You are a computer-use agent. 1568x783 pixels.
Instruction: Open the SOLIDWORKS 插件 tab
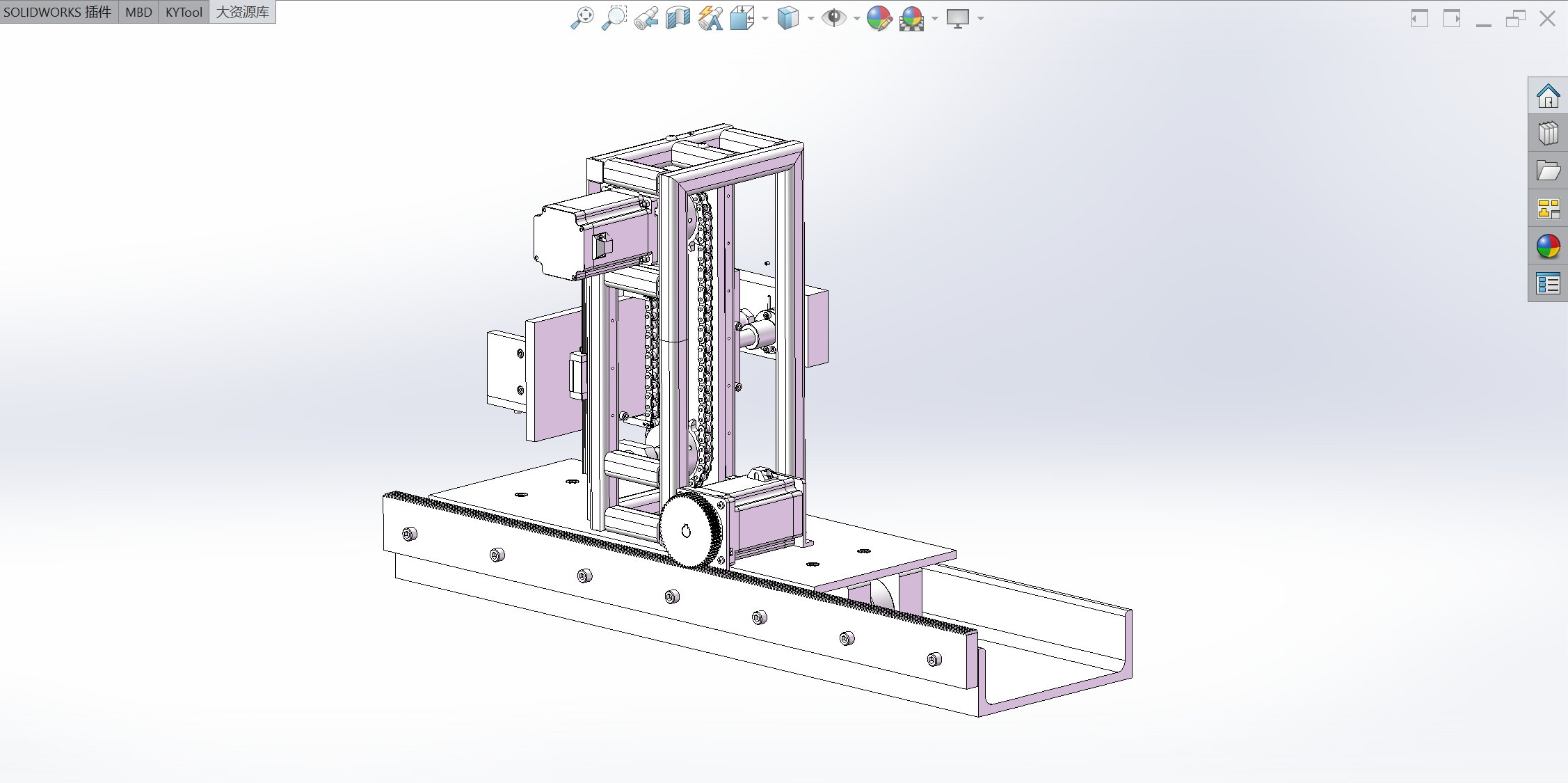pyautogui.click(x=58, y=12)
